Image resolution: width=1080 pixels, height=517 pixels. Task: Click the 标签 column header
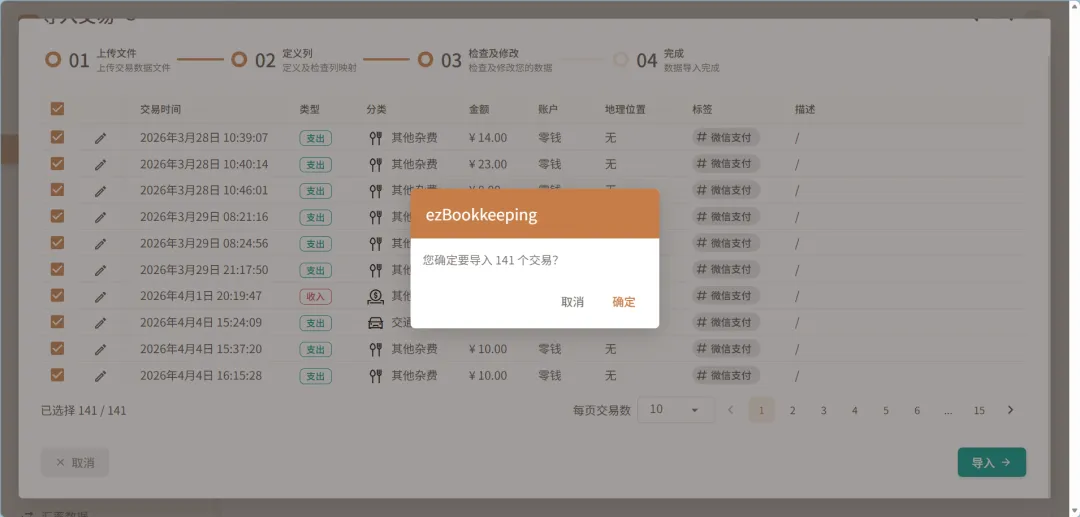pos(703,109)
